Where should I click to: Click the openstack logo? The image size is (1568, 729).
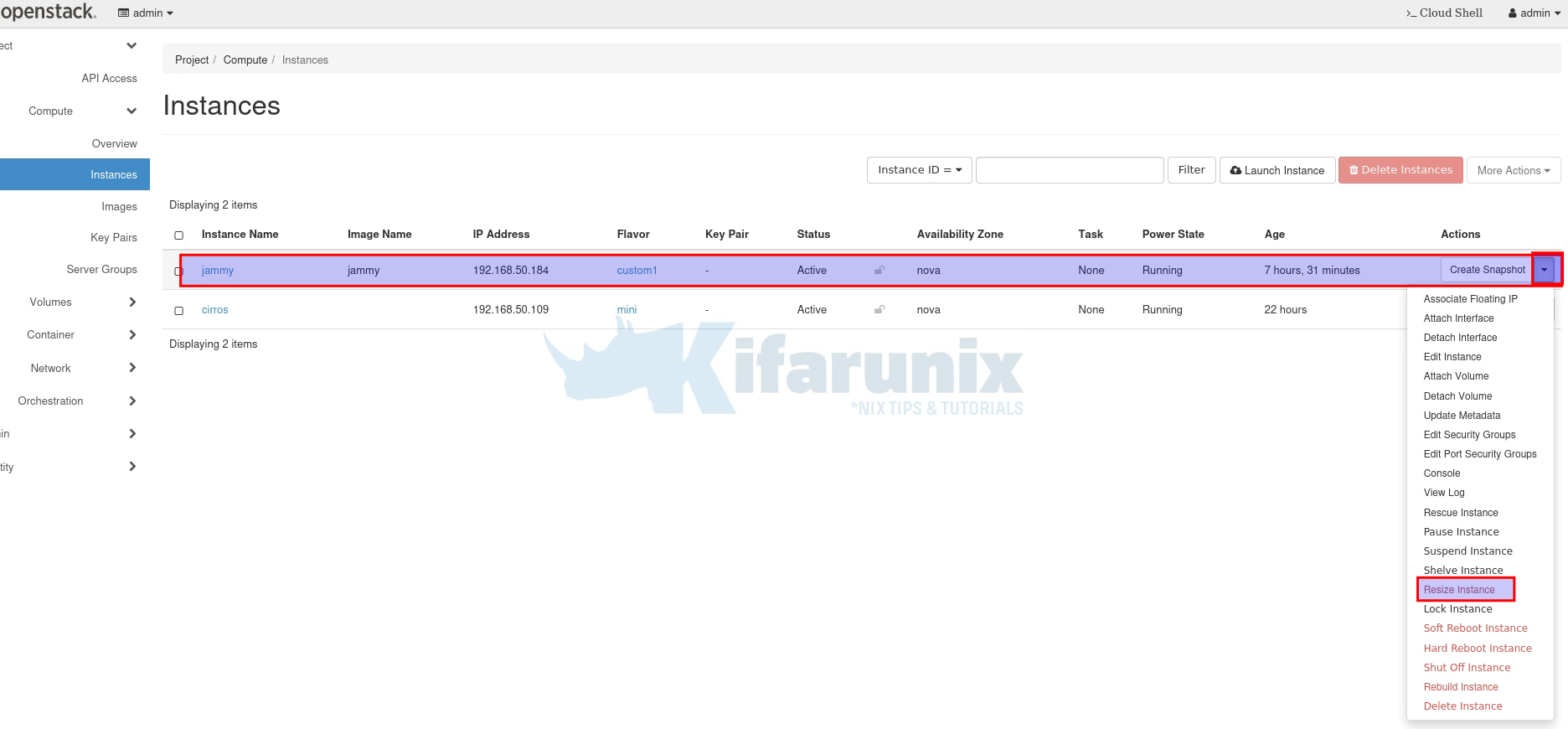(x=48, y=12)
